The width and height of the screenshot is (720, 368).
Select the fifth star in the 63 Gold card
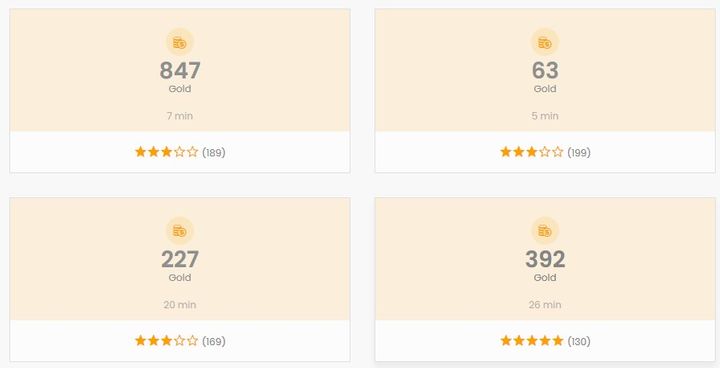tap(557, 152)
